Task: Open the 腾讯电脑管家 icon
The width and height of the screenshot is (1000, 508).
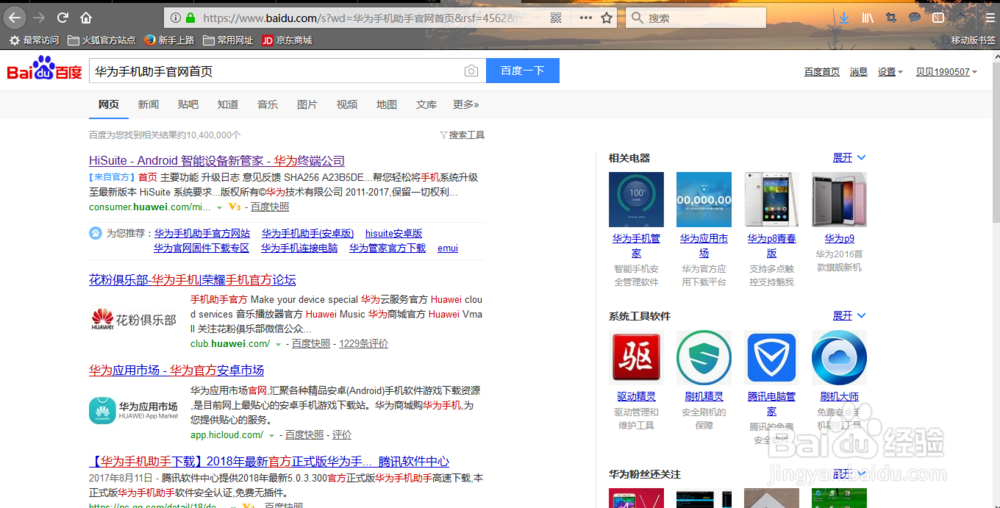Action: (x=771, y=358)
